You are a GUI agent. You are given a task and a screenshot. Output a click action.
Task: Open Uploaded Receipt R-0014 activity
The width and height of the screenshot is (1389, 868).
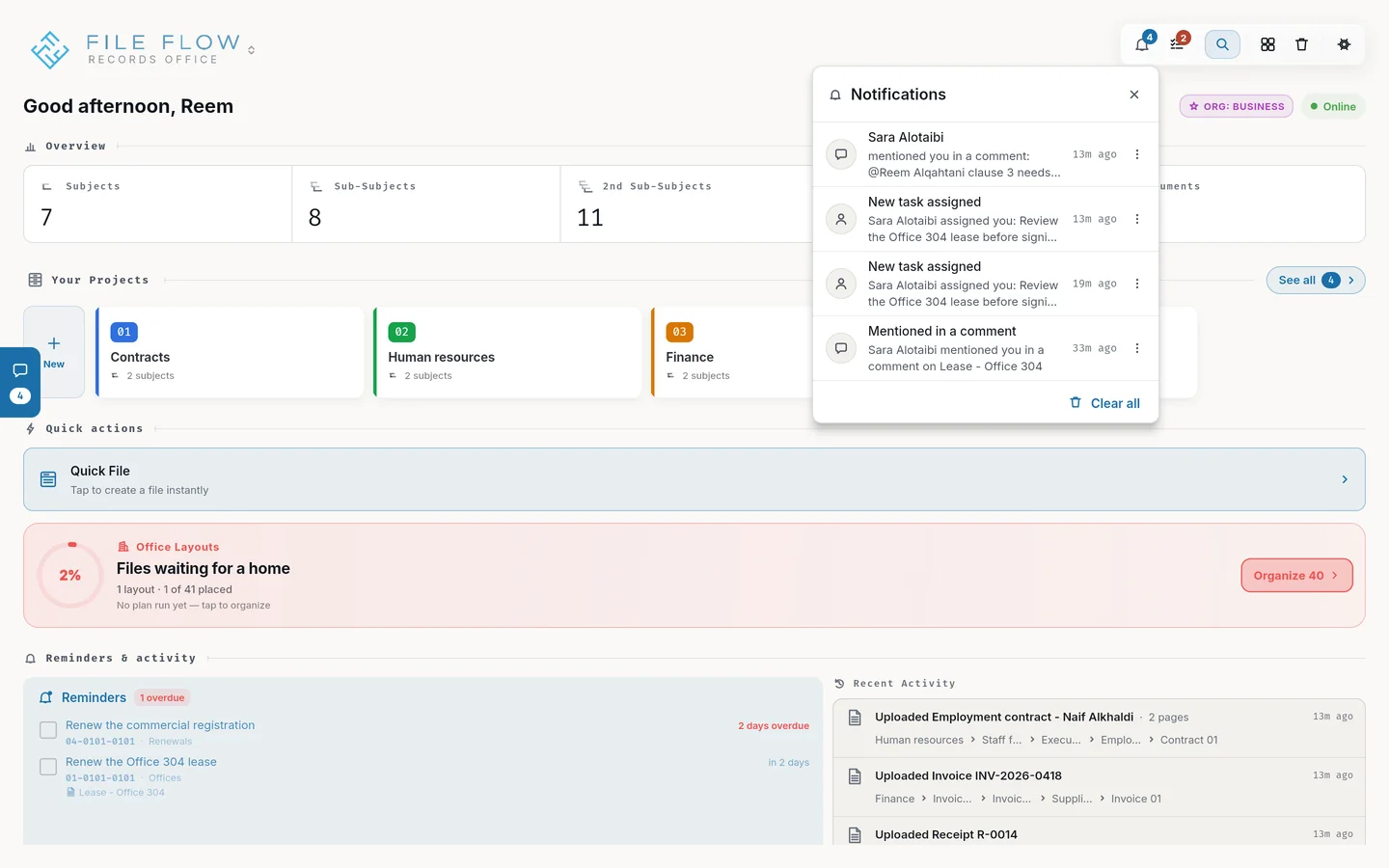coord(1100,832)
